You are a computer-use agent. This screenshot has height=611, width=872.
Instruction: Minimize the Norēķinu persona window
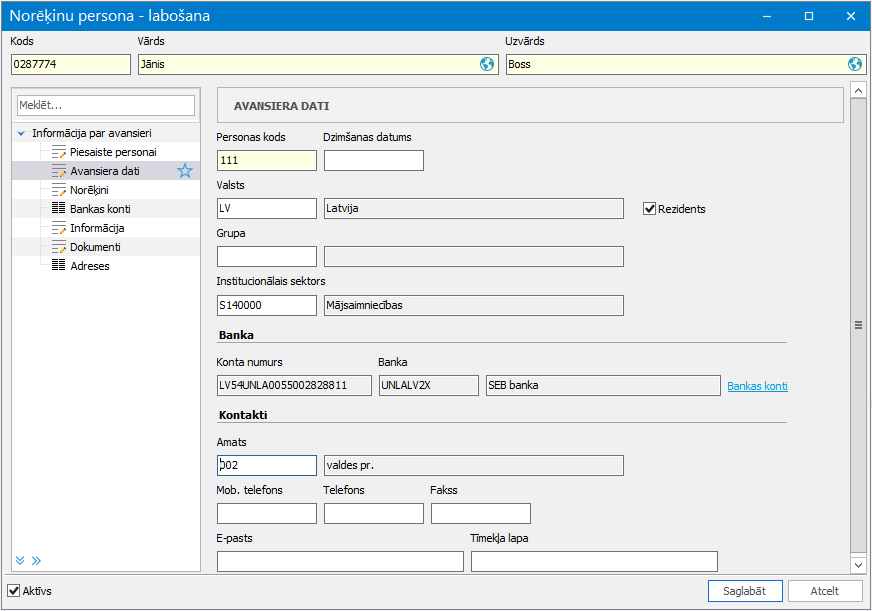[767, 16]
